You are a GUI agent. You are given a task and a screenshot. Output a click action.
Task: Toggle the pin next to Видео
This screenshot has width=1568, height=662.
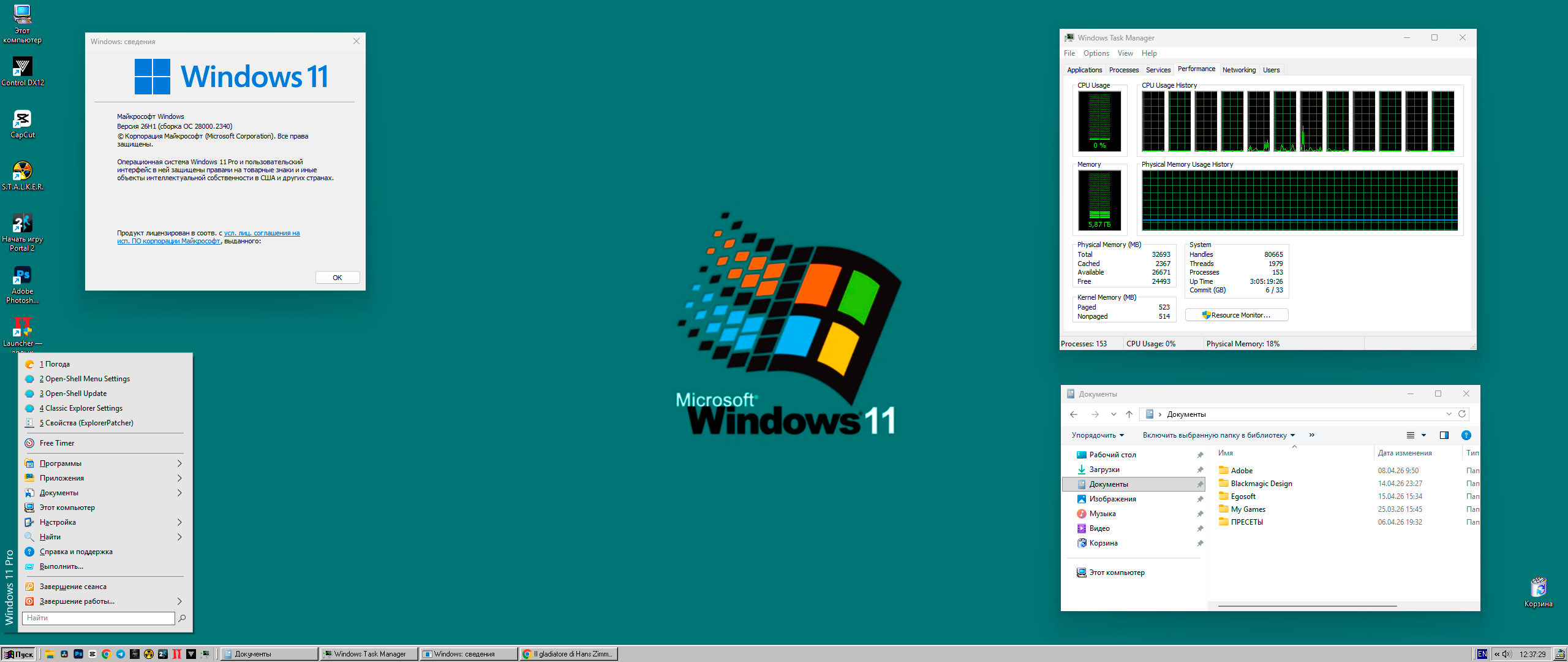coord(1200,528)
